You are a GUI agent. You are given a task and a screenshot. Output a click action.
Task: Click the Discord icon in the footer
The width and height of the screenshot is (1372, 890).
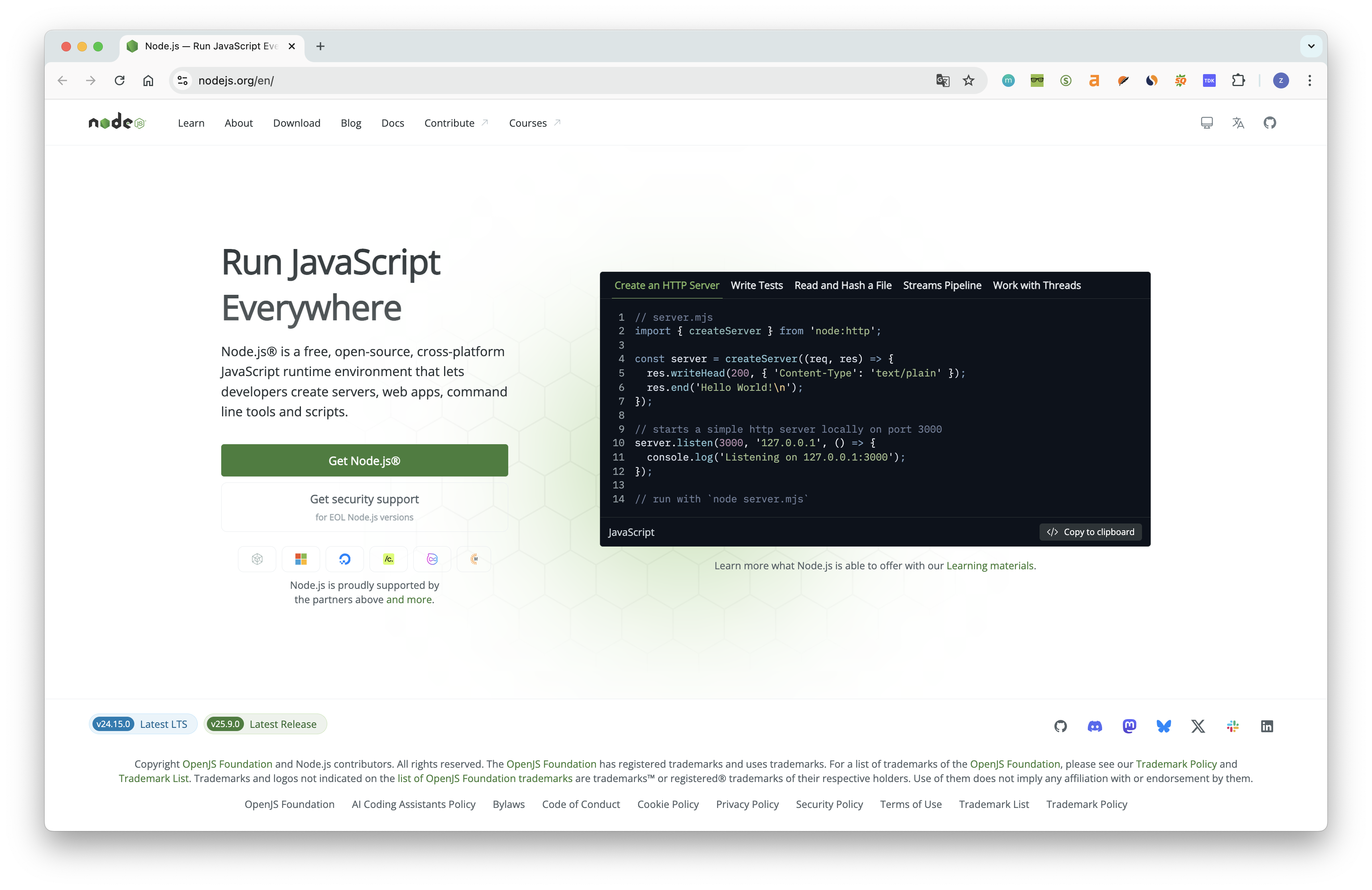click(x=1095, y=726)
